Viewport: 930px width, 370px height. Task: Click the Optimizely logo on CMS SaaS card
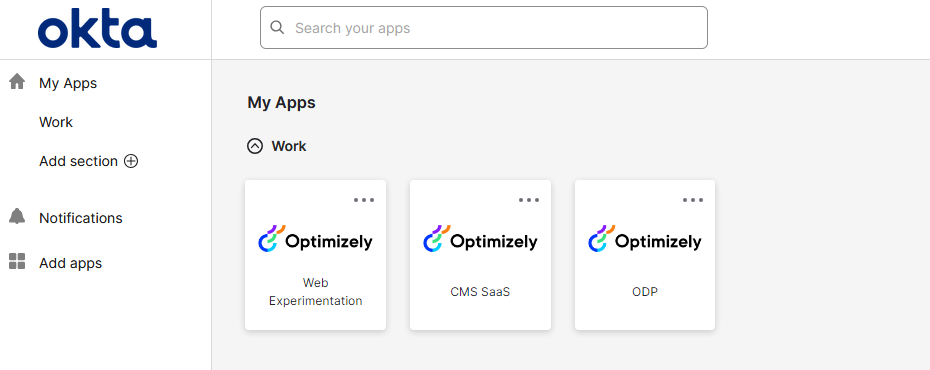coord(480,239)
